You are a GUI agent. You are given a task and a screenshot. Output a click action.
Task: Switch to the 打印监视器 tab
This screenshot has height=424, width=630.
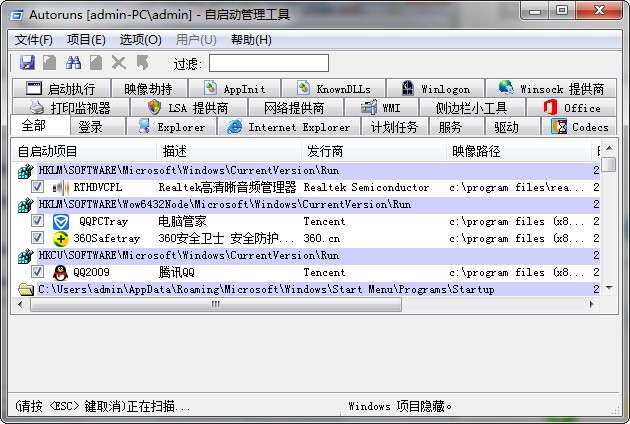tap(71, 108)
